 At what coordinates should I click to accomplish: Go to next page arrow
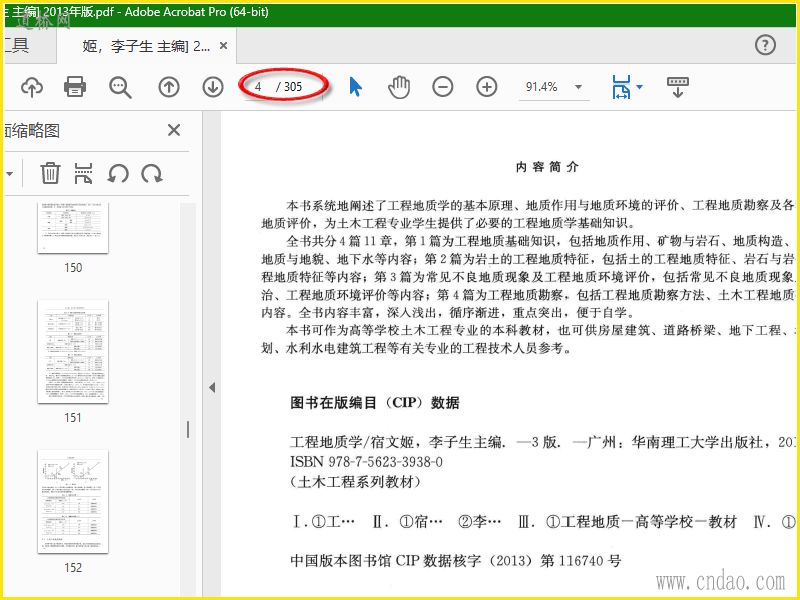[x=213, y=87]
